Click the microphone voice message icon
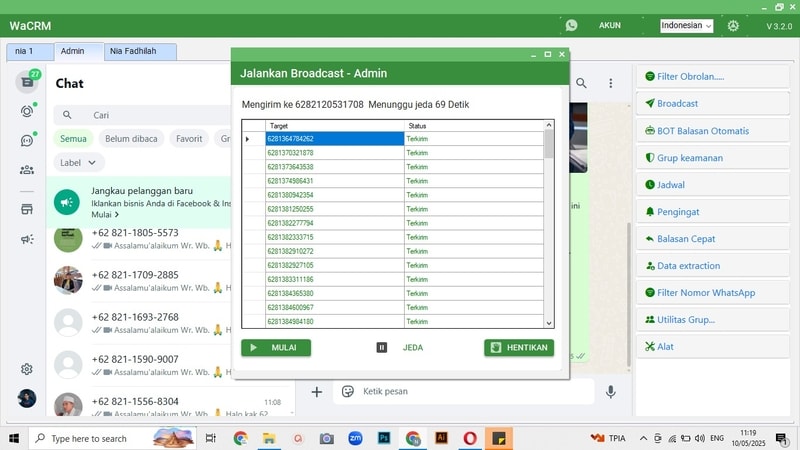 click(x=611, y=391)
